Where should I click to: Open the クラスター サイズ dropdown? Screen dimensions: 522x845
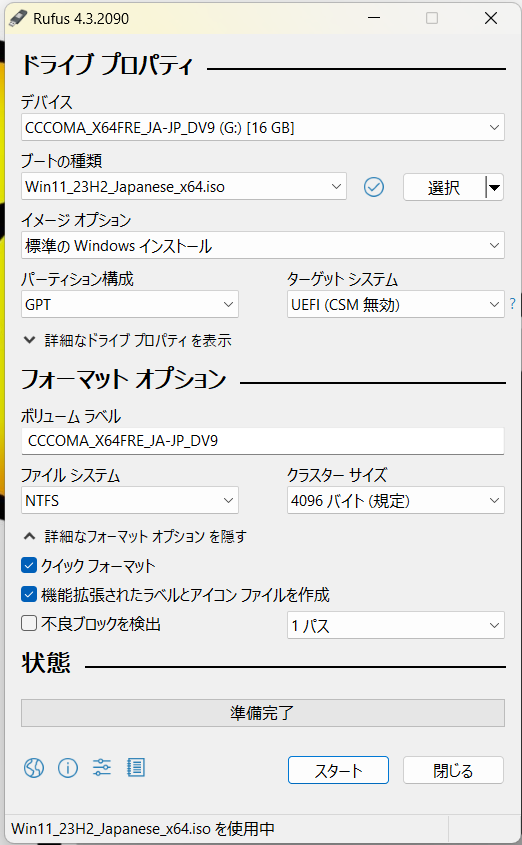point(396,501)
